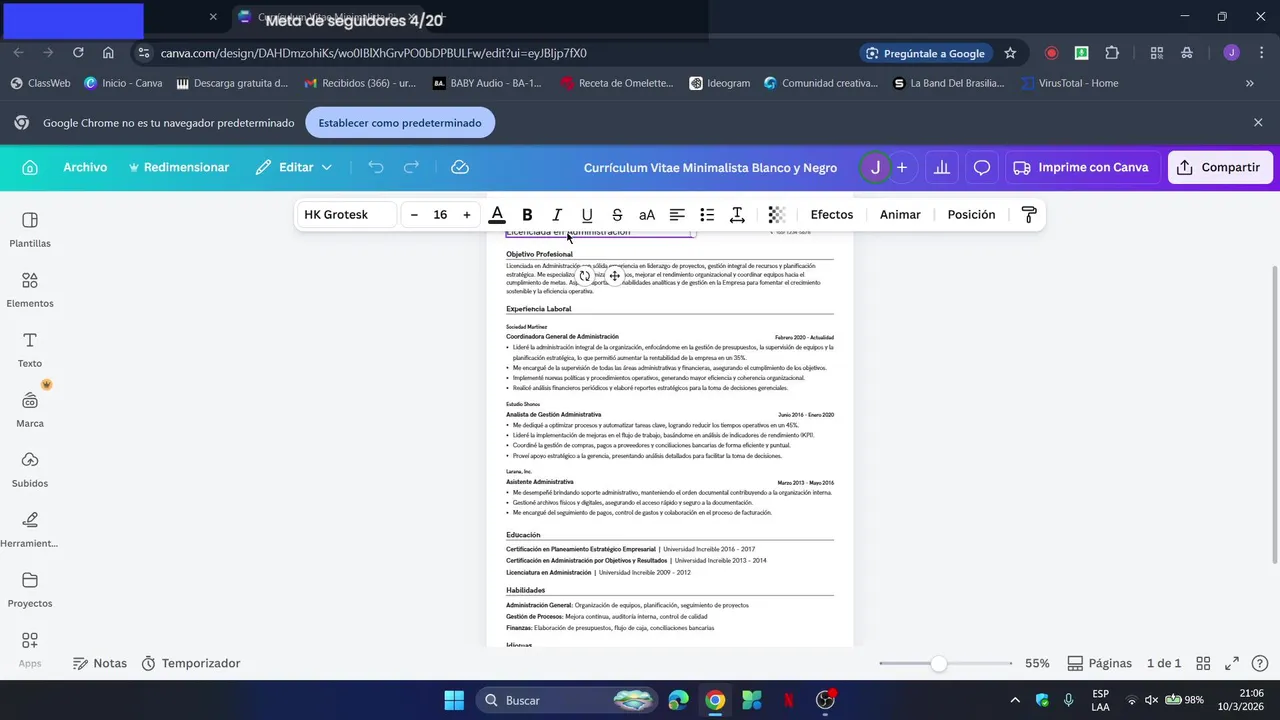Open the Apps sidebar panel

(x=30, y=649)
